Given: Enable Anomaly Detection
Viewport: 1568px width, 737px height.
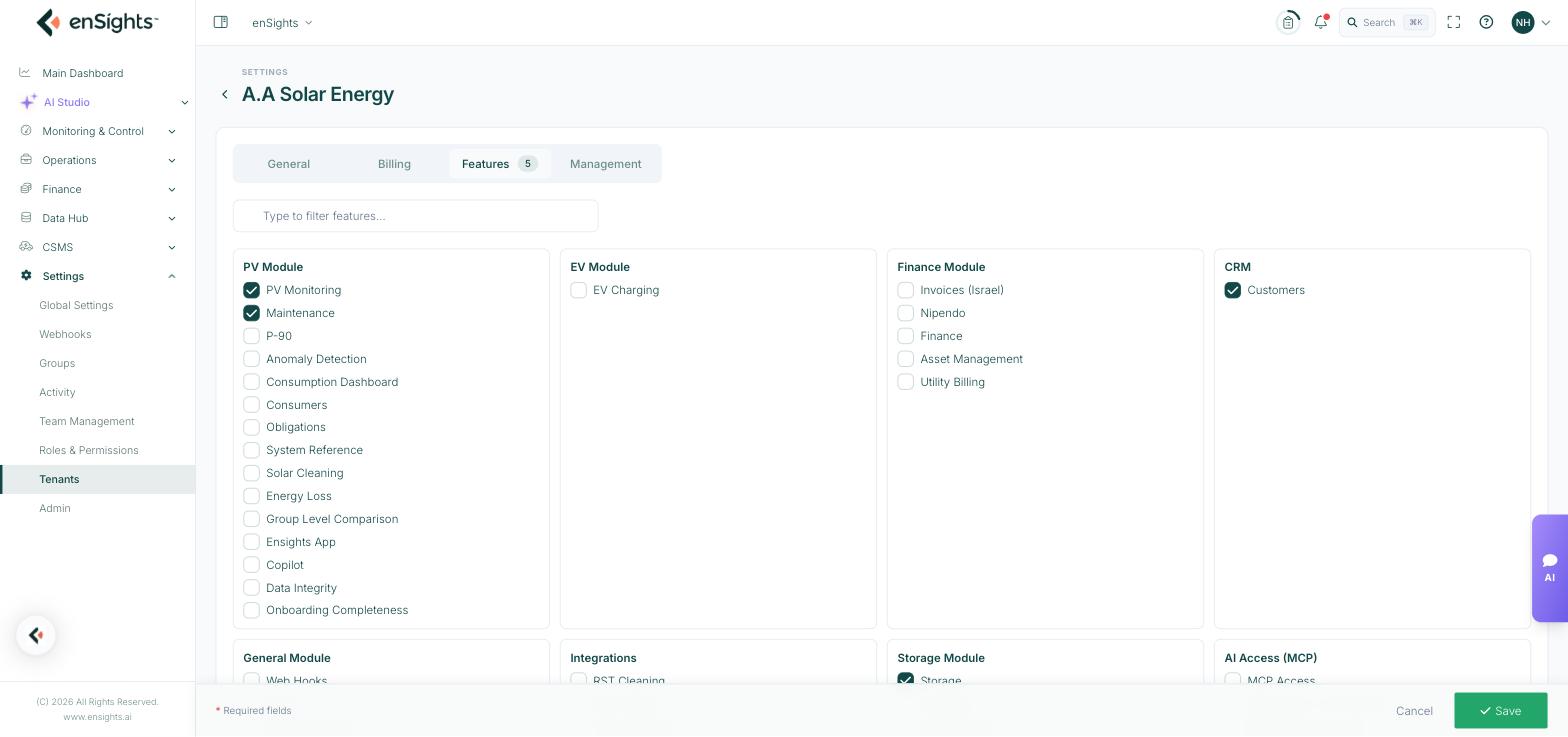Looking at the screenshot, I should click(x=251, y=359).
